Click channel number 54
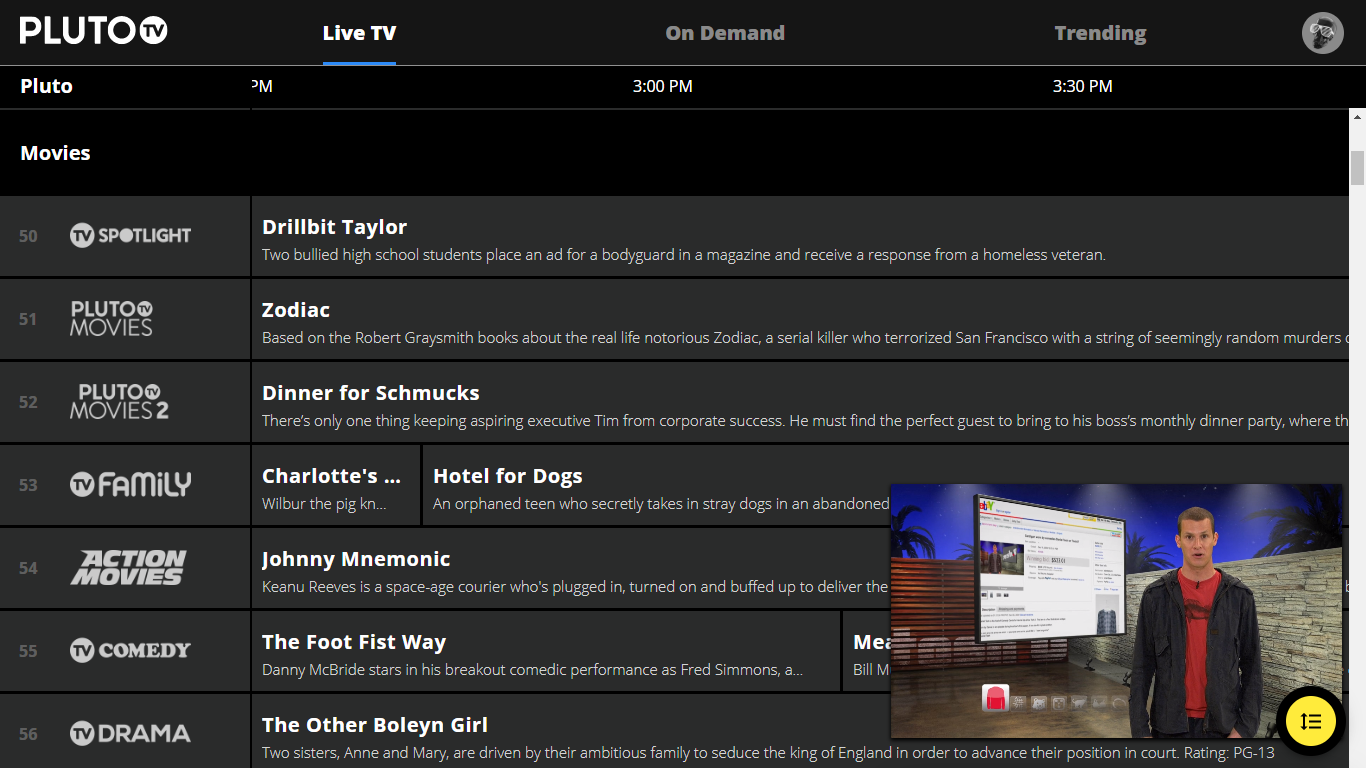Image resolution: width=1366 pixels, height=768 pixels. (x=28, y=568)
